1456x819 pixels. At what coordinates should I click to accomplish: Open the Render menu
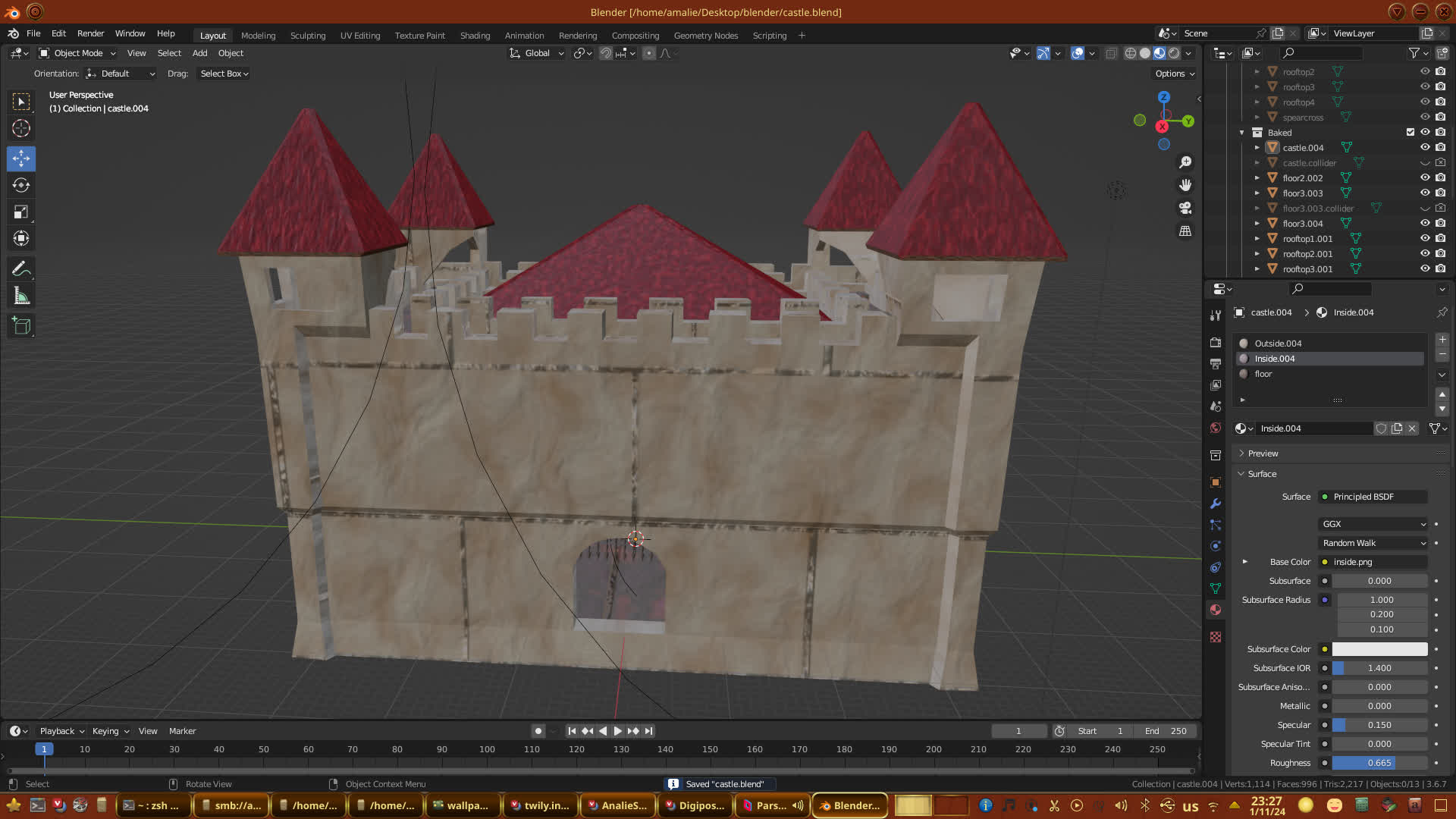point(90,33)
